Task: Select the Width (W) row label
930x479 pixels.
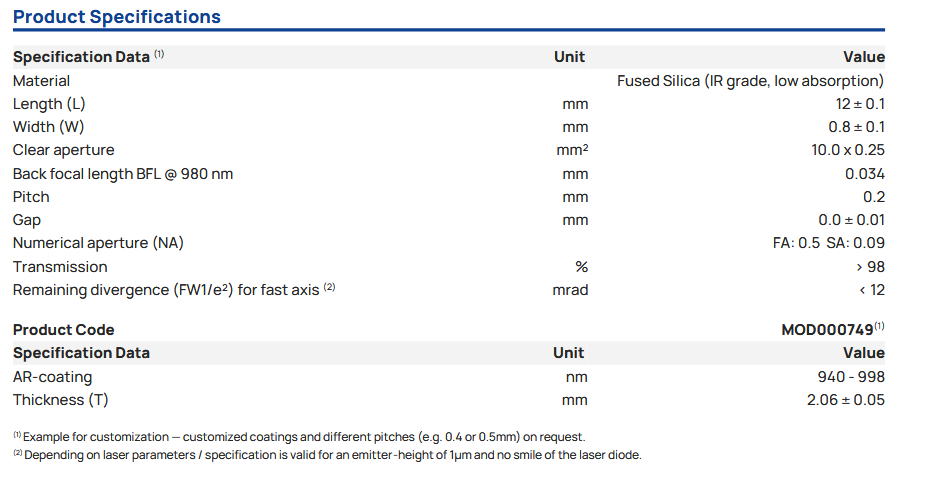Action: [x=49, y=127]
